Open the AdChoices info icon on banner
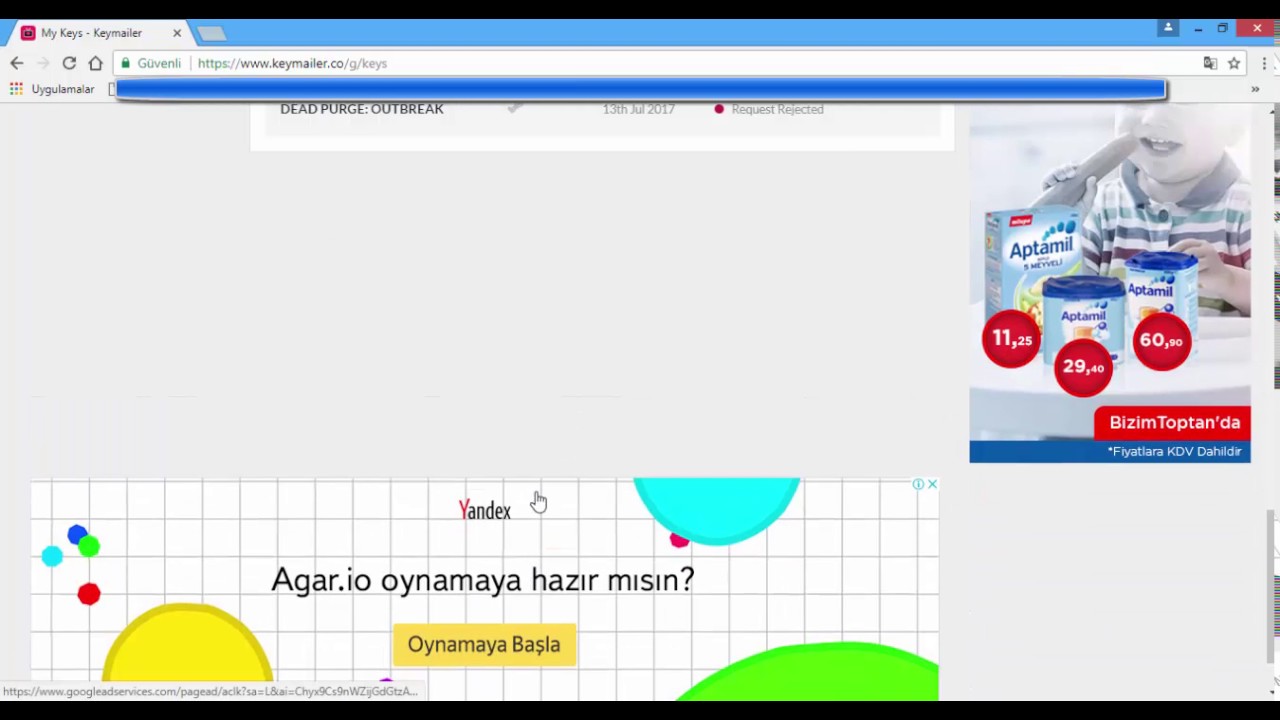 click(x=918, y=484)
